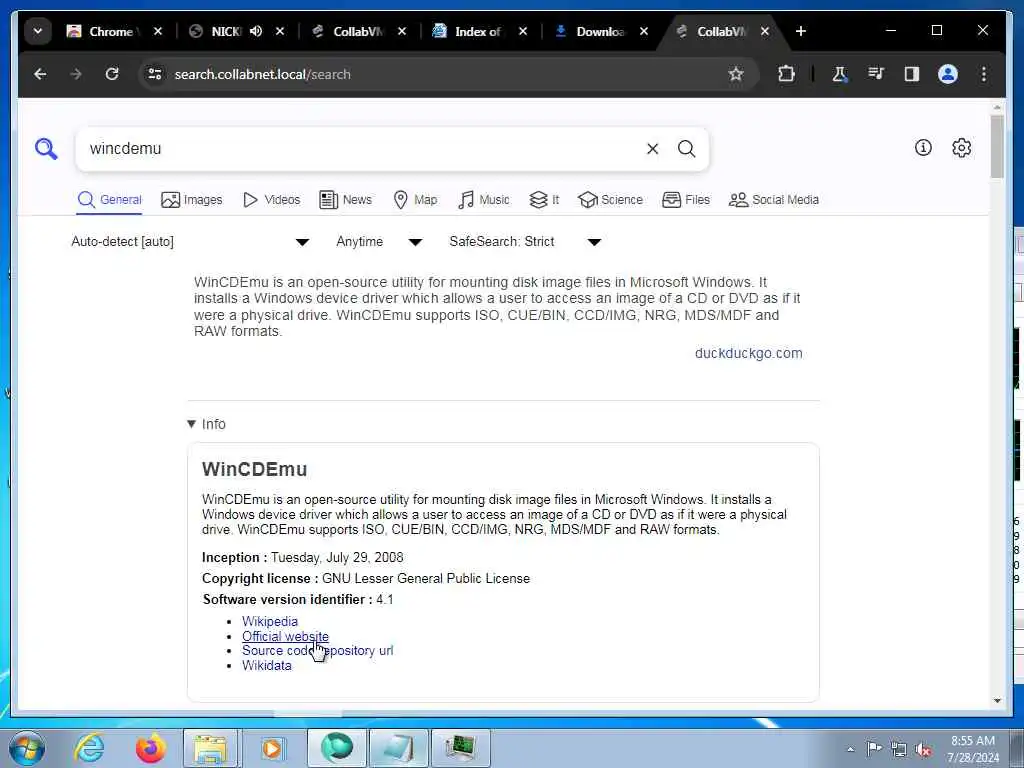Image resolution: width=1024 pixels, height=768 pixels.
Task: Click the search logo magnifier icon
Action: (46, 149)
